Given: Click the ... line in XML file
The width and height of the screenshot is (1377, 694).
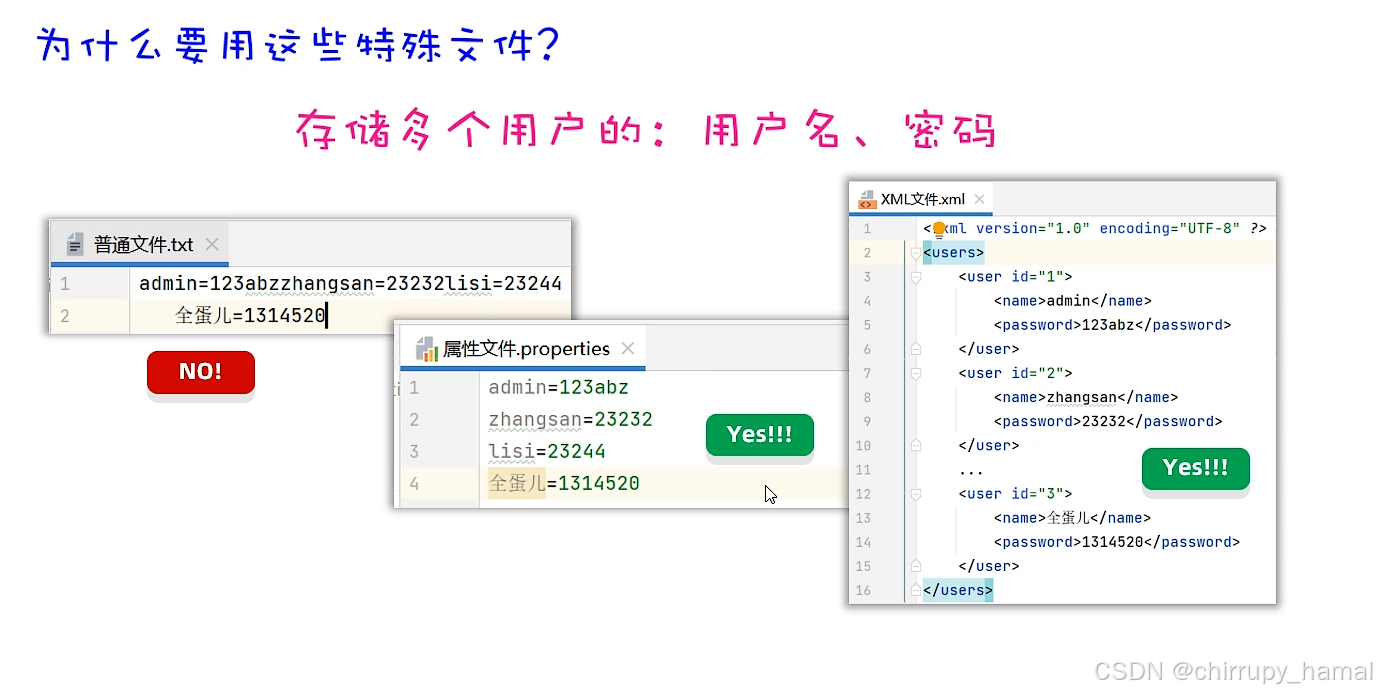Looking at the screenshot, I should click(x=971, y=470).
